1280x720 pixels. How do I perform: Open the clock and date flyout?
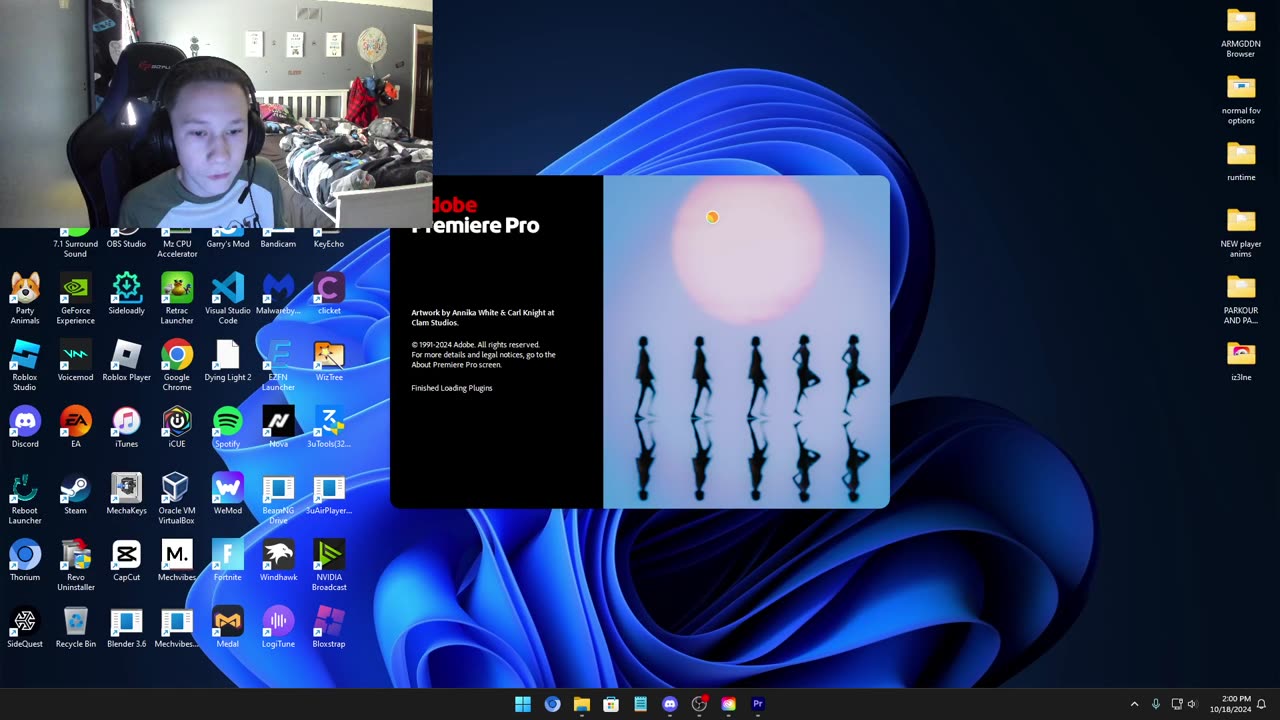[1229, 704]
